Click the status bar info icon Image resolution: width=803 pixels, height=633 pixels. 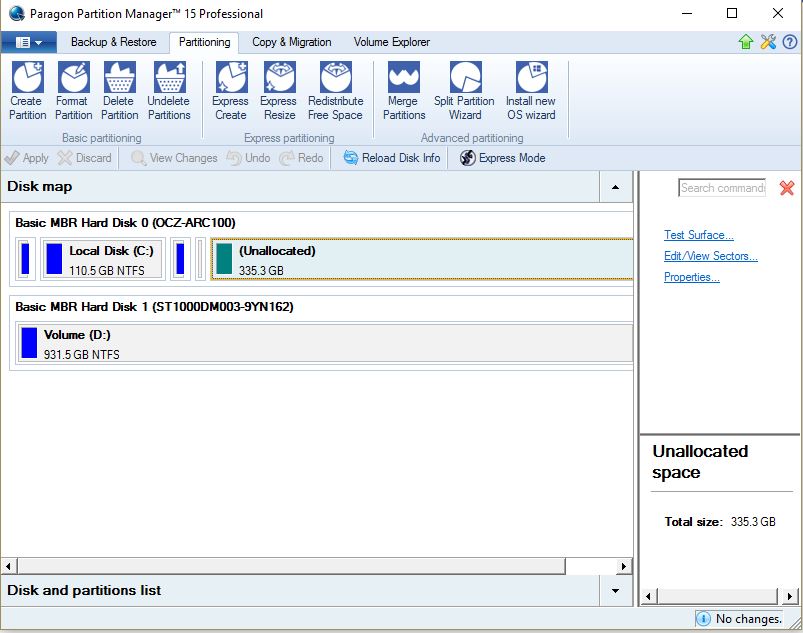pyautogui.click(x=704, y=619)
